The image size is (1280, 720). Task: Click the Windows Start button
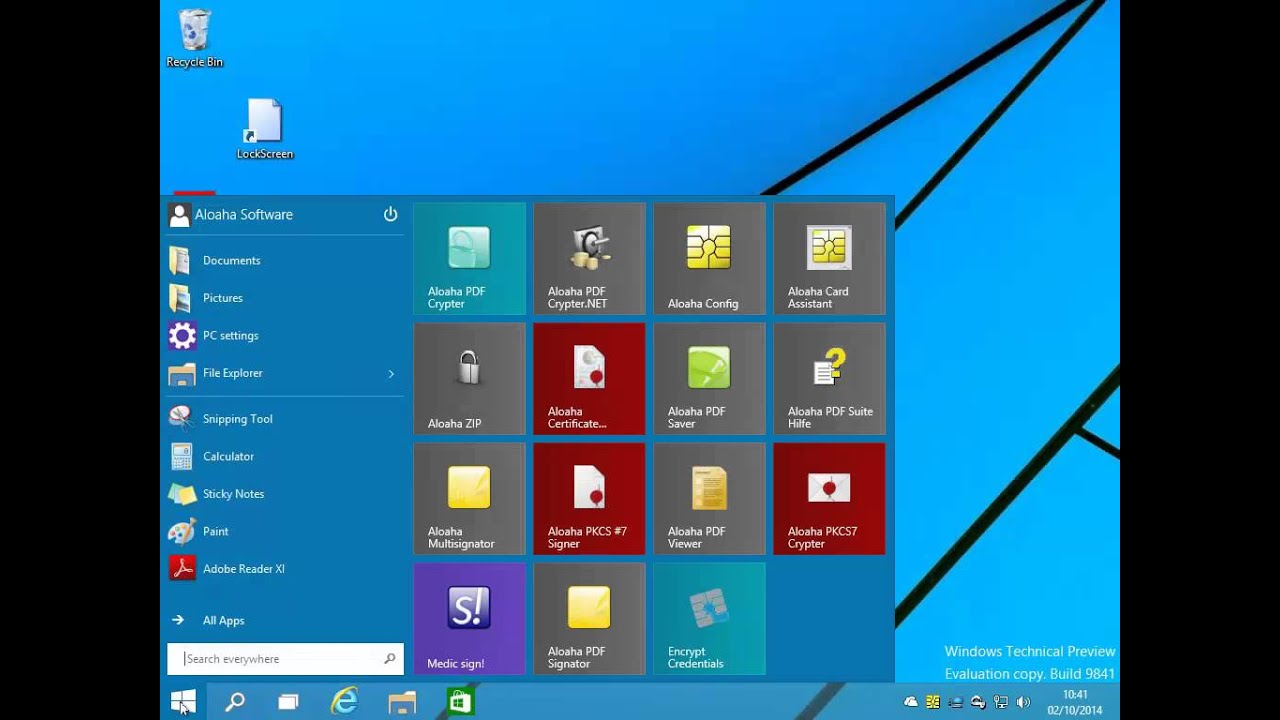click(x=183, y=702)
